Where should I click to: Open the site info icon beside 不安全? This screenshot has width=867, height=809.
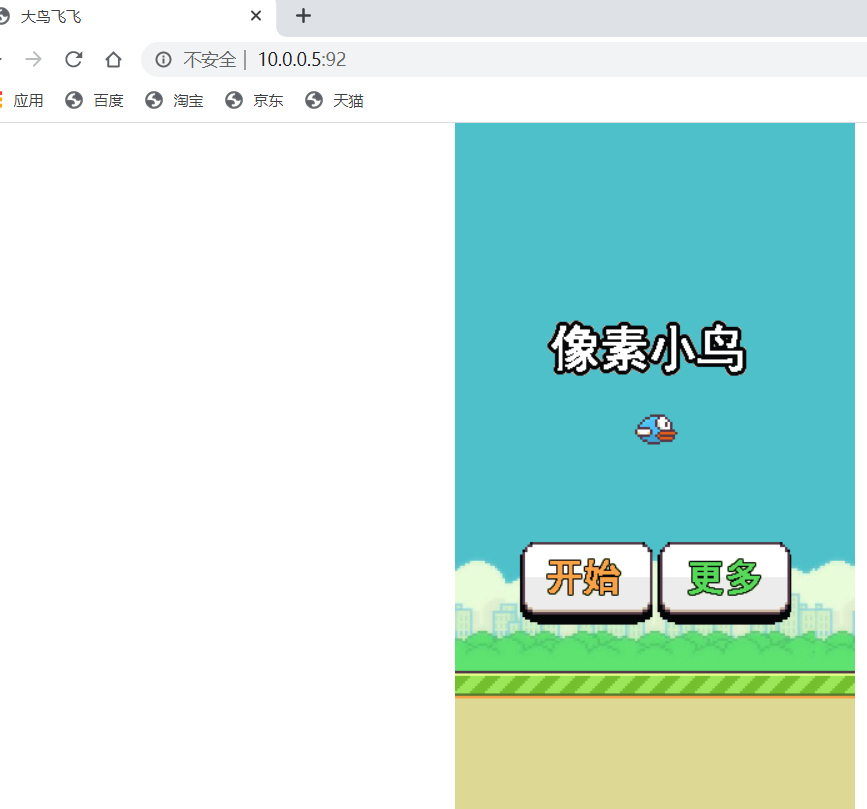(x=163, y=59)
